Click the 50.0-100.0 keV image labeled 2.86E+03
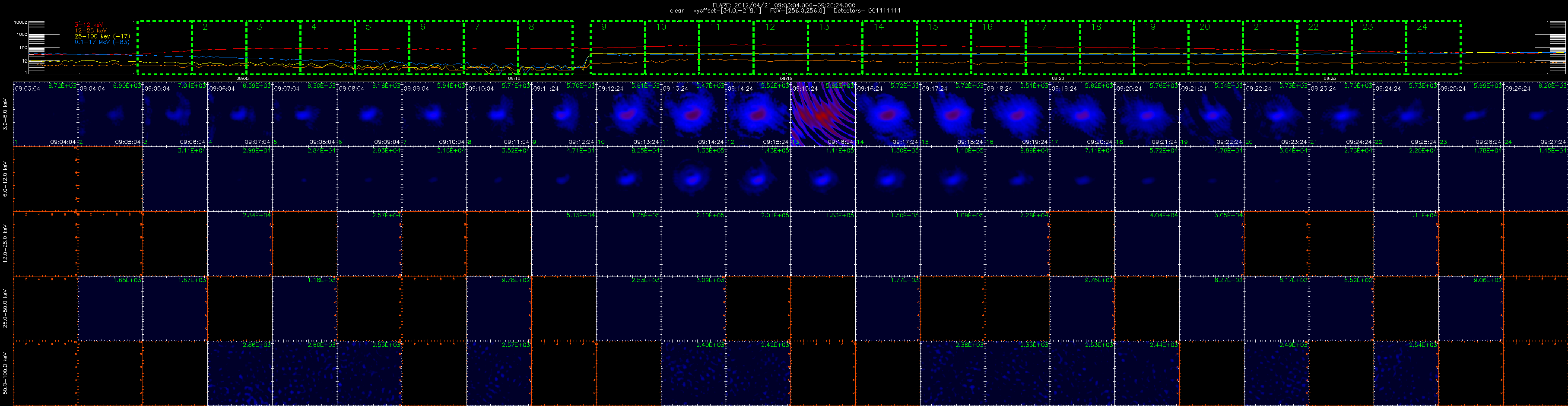 click(x=240, y=373)
